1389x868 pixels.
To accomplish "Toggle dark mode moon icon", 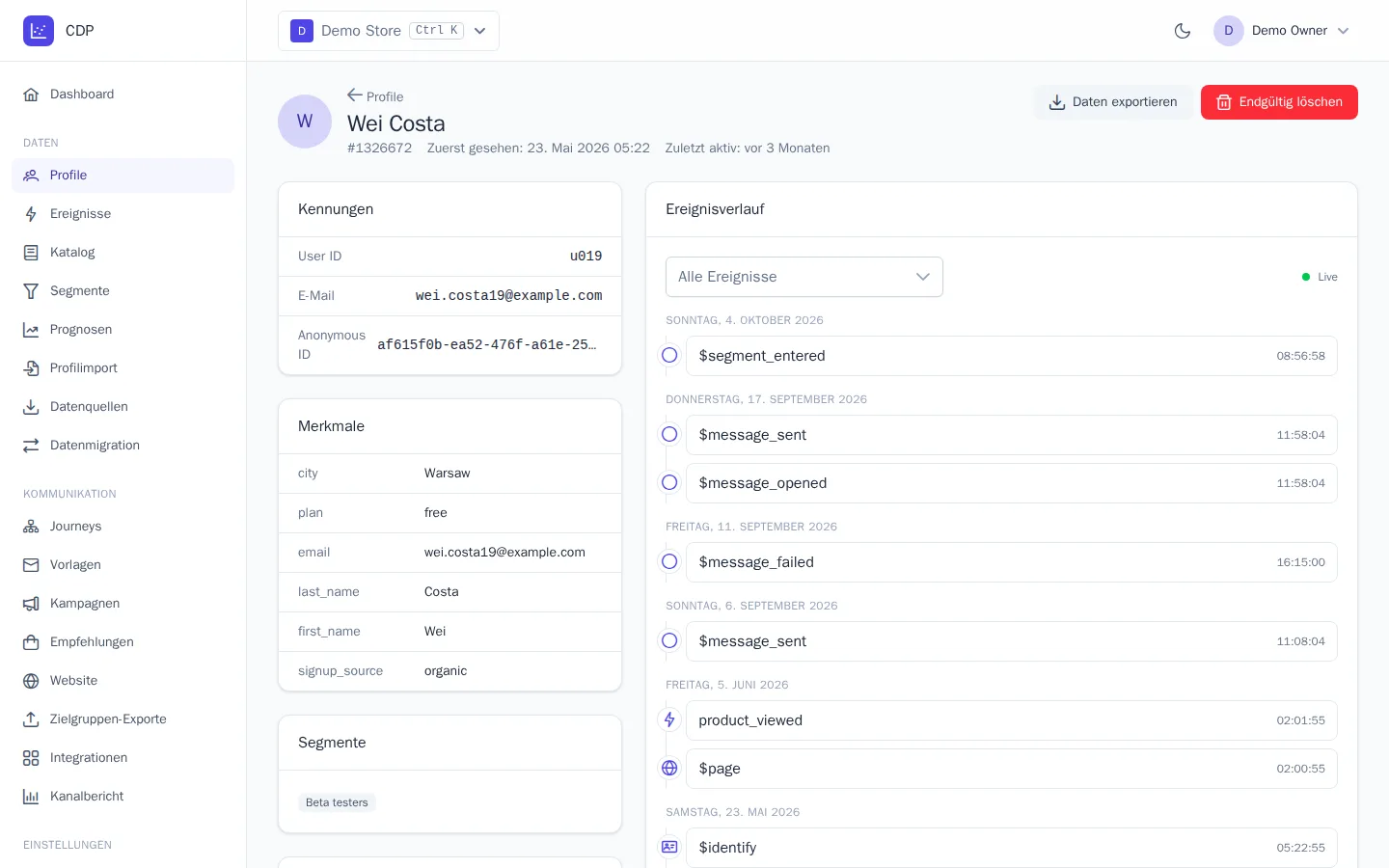I will [x=1183, y=31].
